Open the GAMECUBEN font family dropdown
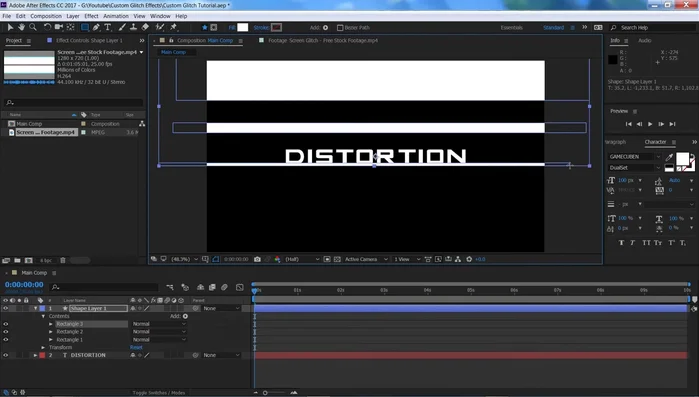Image resolution: width=699 pixels, height=397 pixels. 634,157
